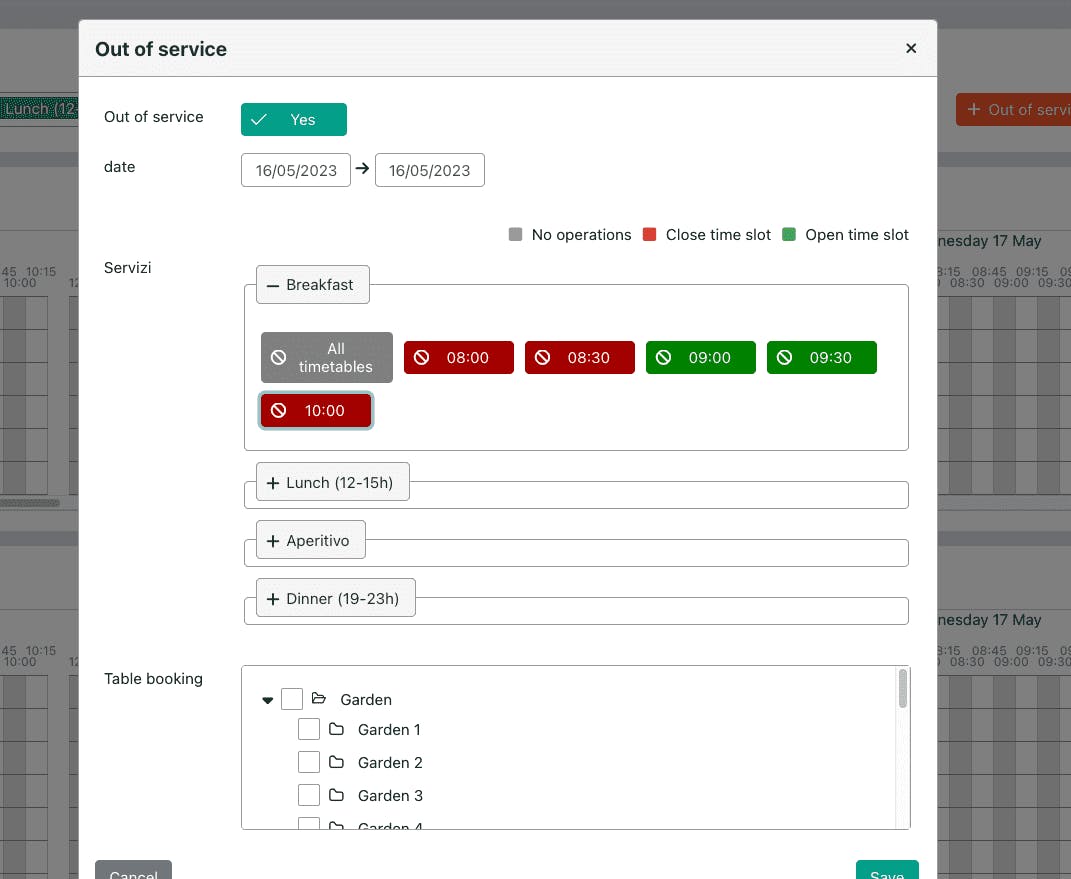
Task: Click the Garden 3 folder icon
Action: (336, 794)
